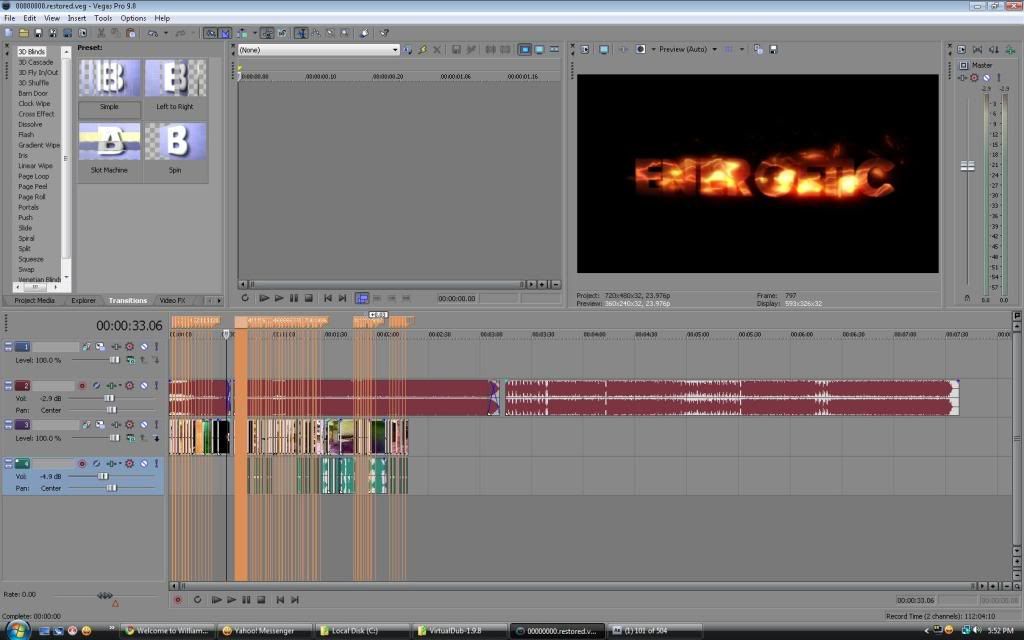
Task: Click the Vol slider on audio track 4
Action: point(102,476)
